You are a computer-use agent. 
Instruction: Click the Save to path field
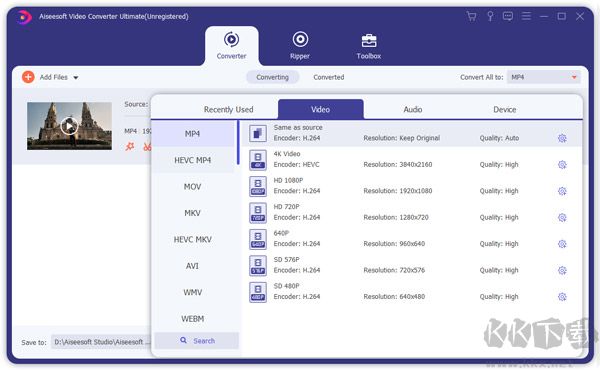(x=100, y=342)
